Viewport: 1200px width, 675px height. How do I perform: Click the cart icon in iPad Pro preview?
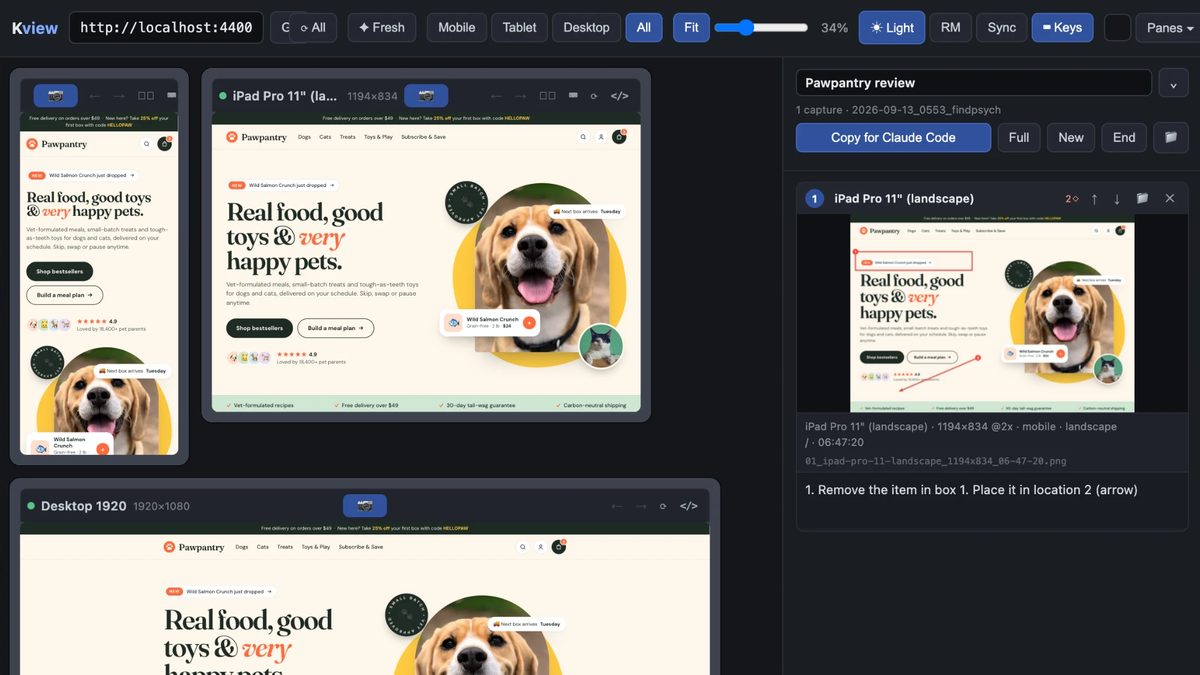click(619, 137)
